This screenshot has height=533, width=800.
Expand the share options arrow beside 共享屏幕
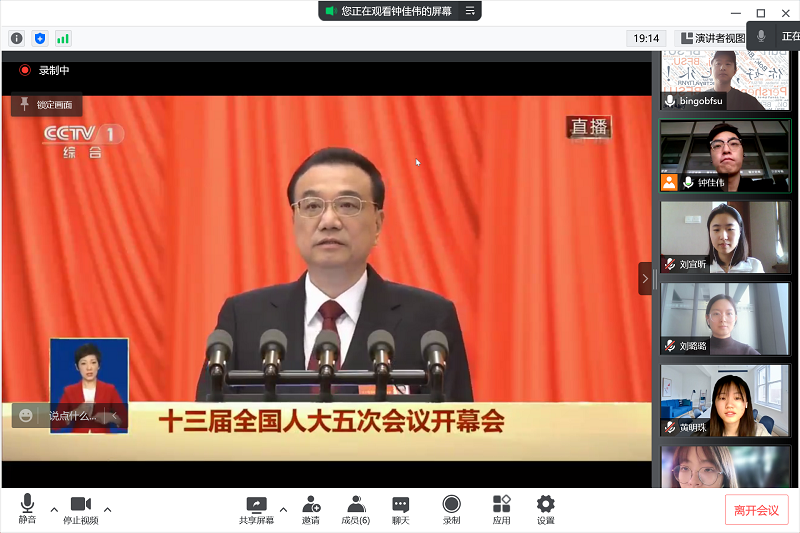(x=283, y=509)
